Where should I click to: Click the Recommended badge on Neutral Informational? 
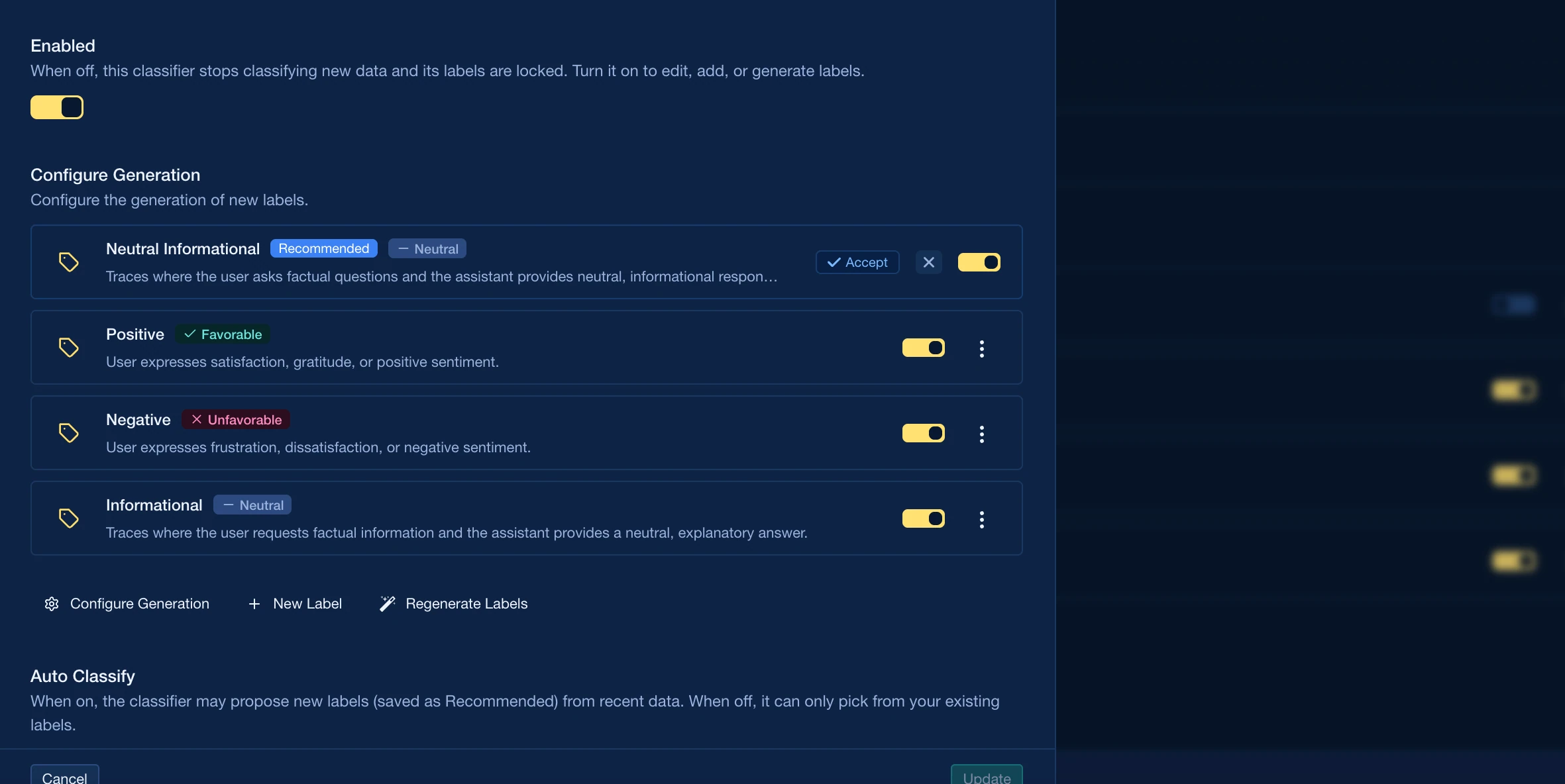pyautogui.click(x=324, y=248)
